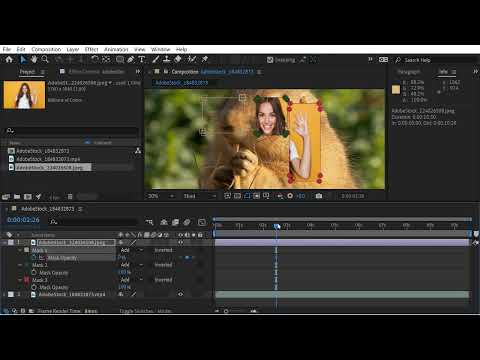Toggle stopwatch for Mask 1 Opacity
The width and height of the screenshot is (480, 360).
coord(34,258)
